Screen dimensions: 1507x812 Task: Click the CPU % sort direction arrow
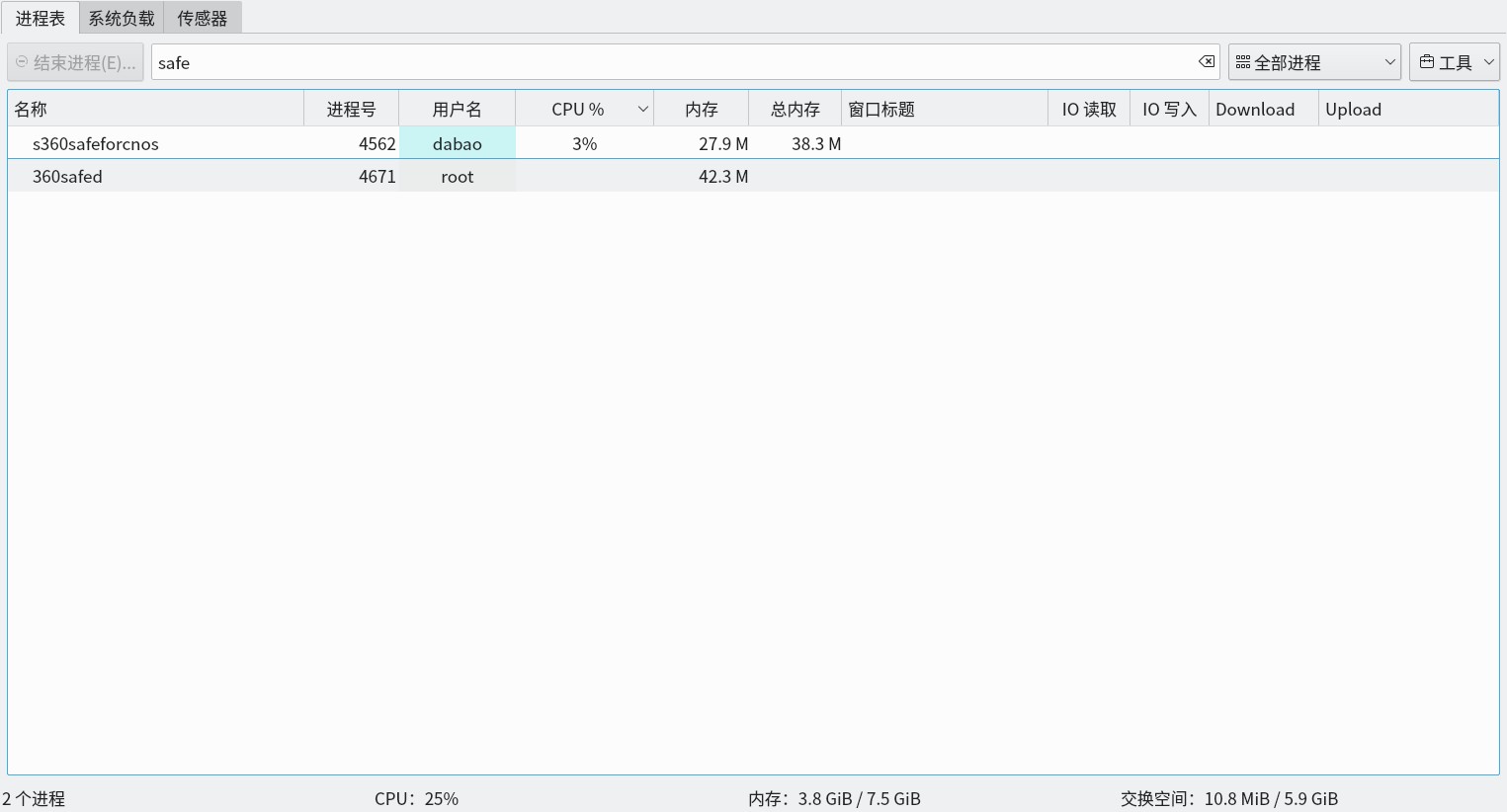coord(642,110)
